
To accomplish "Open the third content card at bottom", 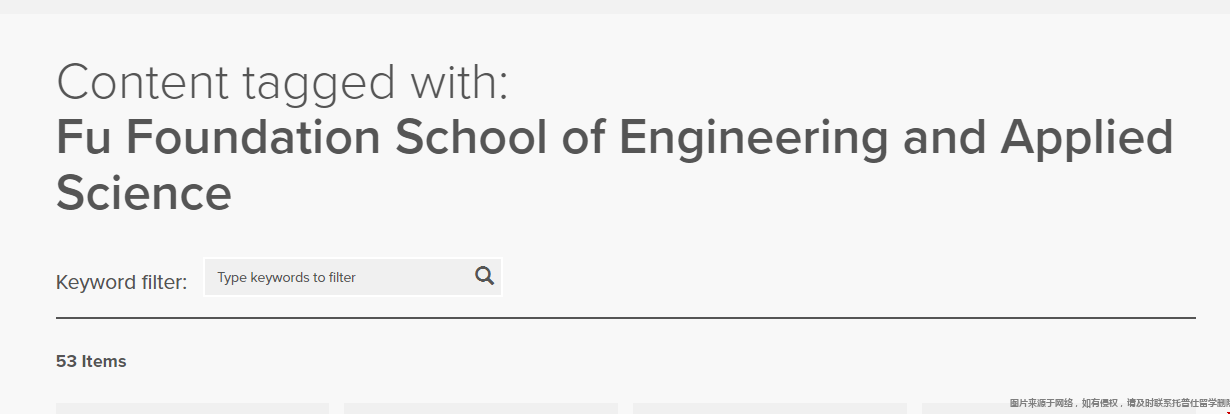I will pos(770,408).
